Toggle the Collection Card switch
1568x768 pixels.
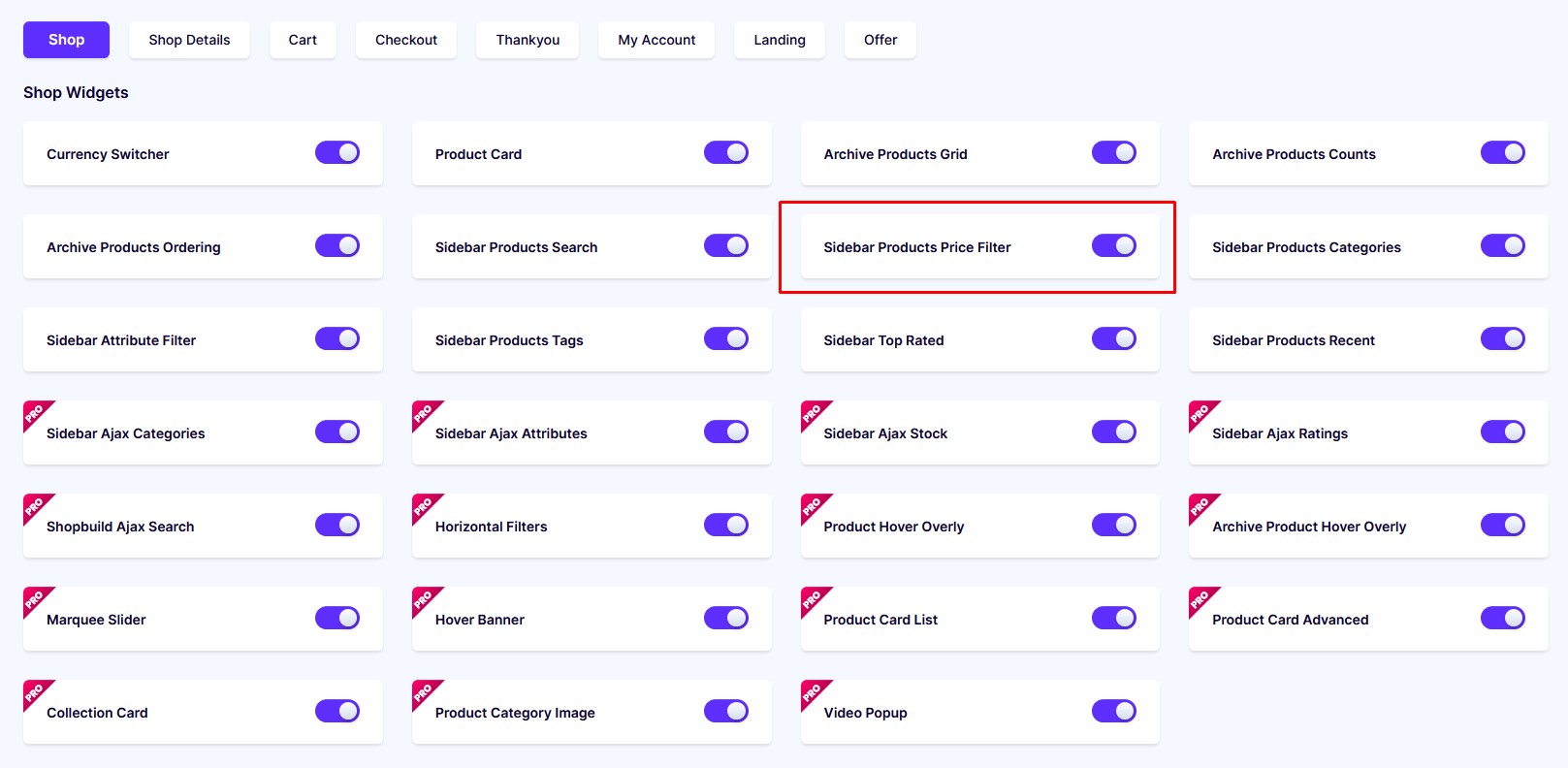point(337,712)
